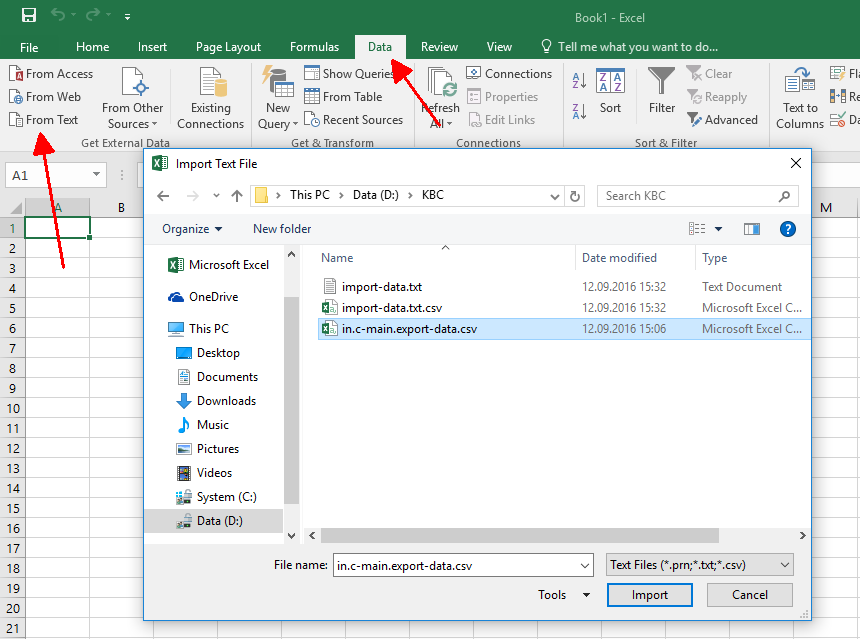
Task: Sort Z to A descending
Action: click(x=579, y=111)
